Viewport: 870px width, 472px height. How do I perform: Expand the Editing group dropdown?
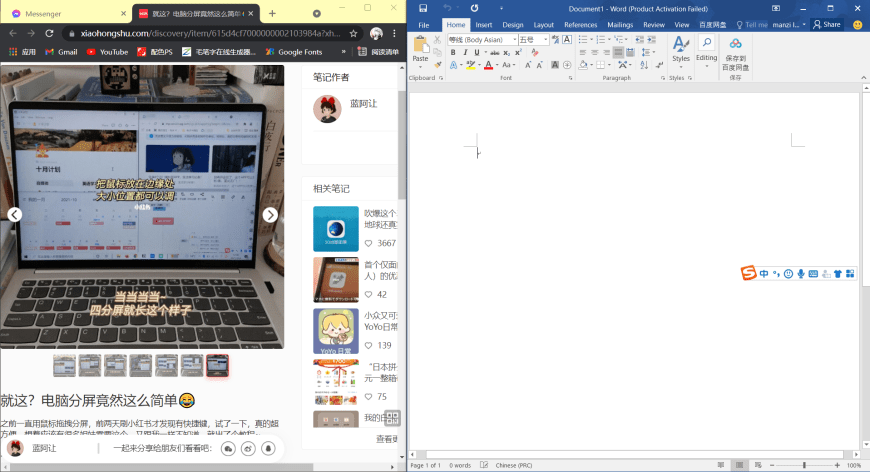coord(706,58)
